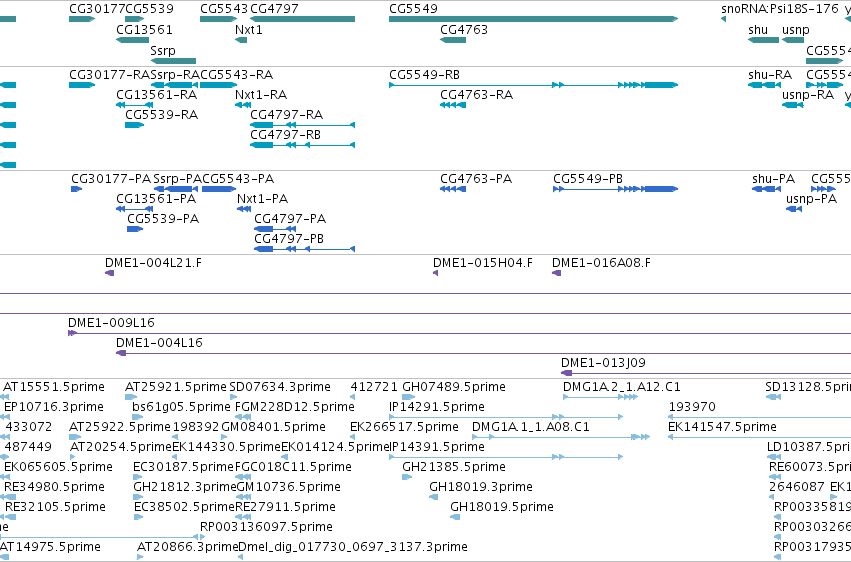
Task: Click the CG5539 gene label
Action: coord(149,9)
